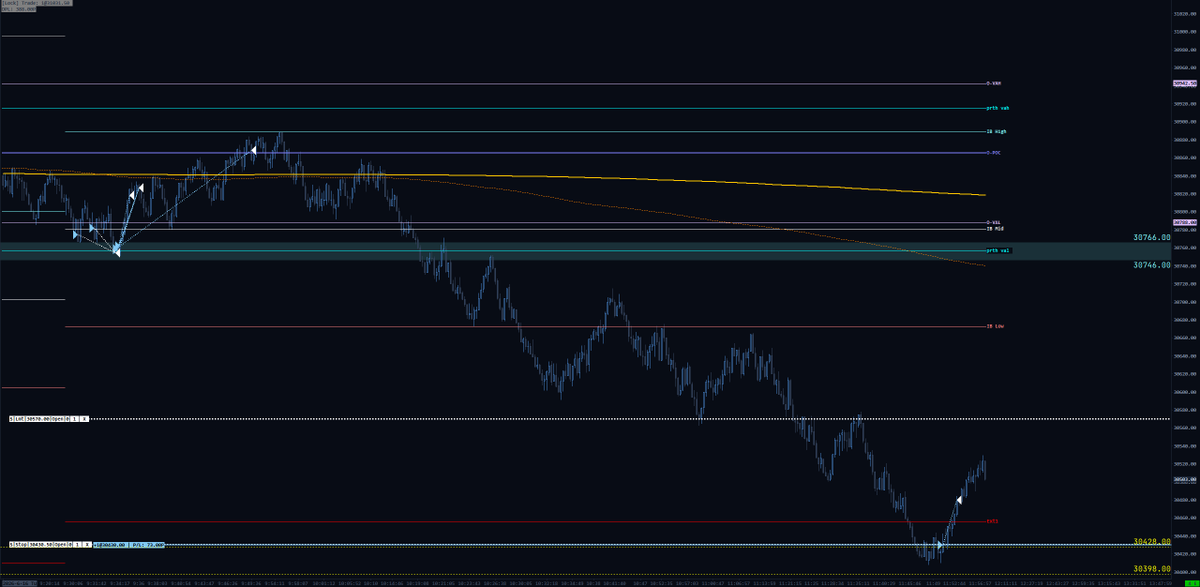Image resolution: width=1200 pixels, height=587 pixels.
Task: Click the yellow 30398.00 price label
Action: 1152,568
